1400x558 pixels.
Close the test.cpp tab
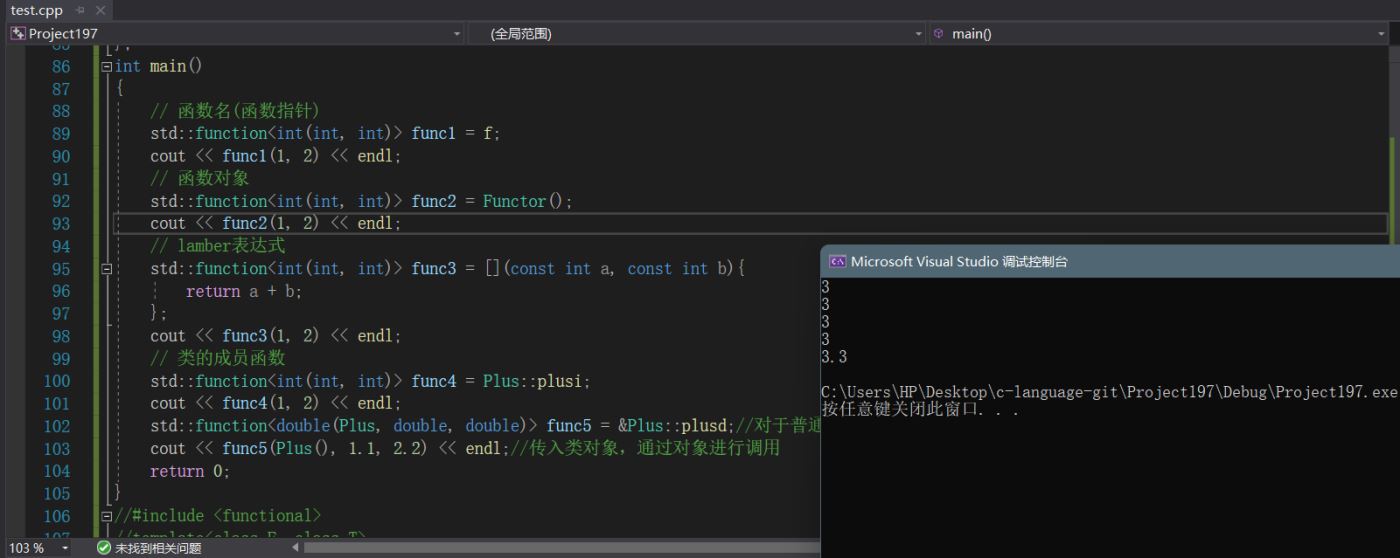[100, 10]
